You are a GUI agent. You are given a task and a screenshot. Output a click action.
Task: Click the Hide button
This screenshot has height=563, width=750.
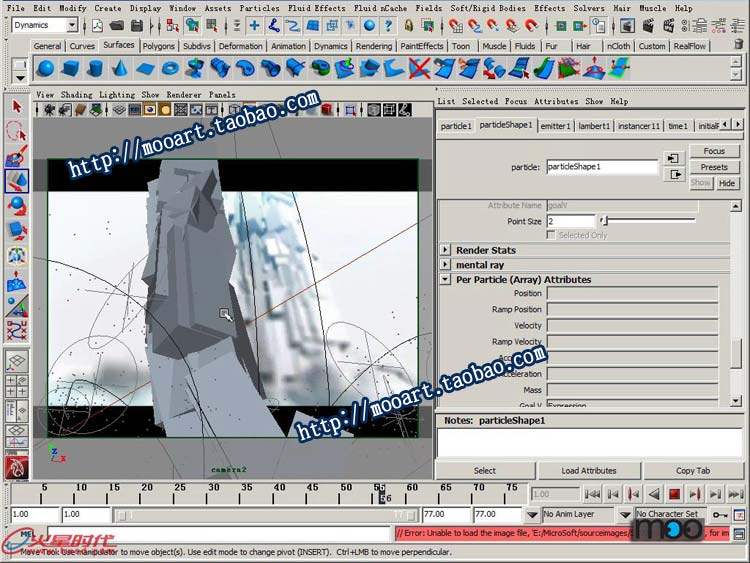[727, 183]
